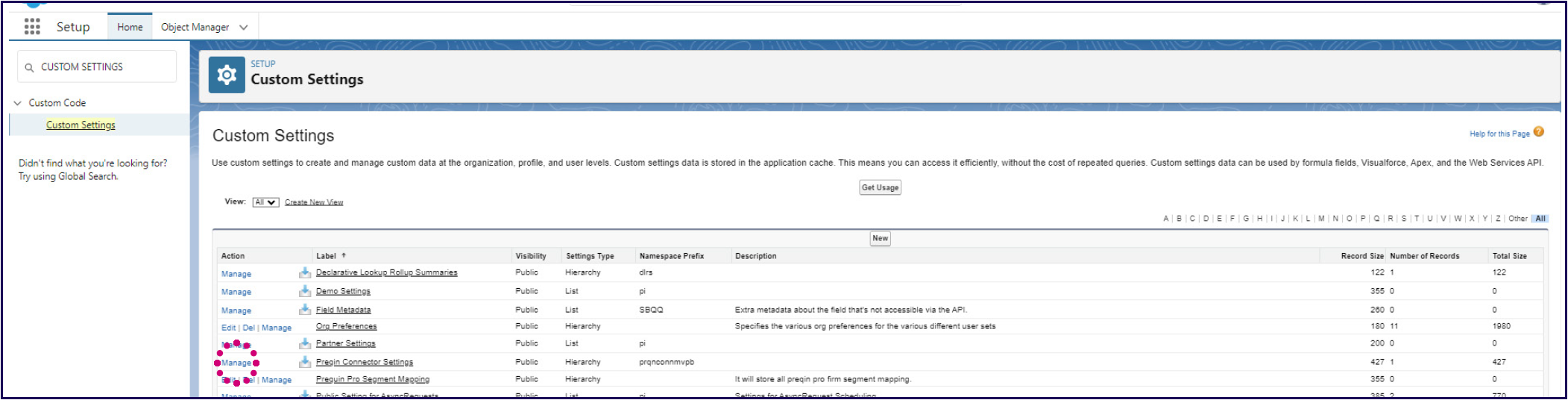Viewport: 1568px width, 400px height.
Task: Open Help for this Page link
Action: [x=1499, y=134]
